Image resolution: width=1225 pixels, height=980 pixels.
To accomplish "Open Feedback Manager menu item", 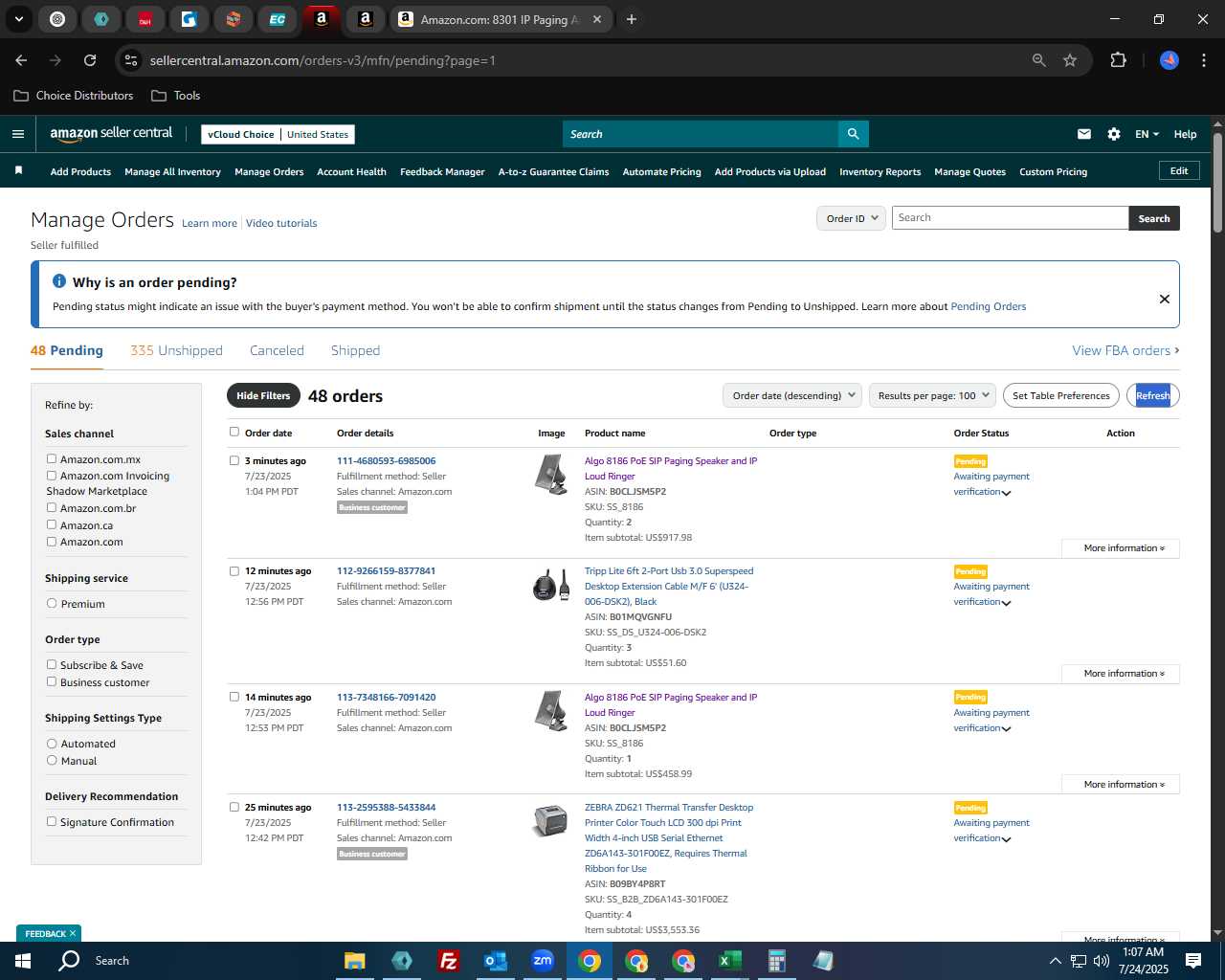I will 442,172.
